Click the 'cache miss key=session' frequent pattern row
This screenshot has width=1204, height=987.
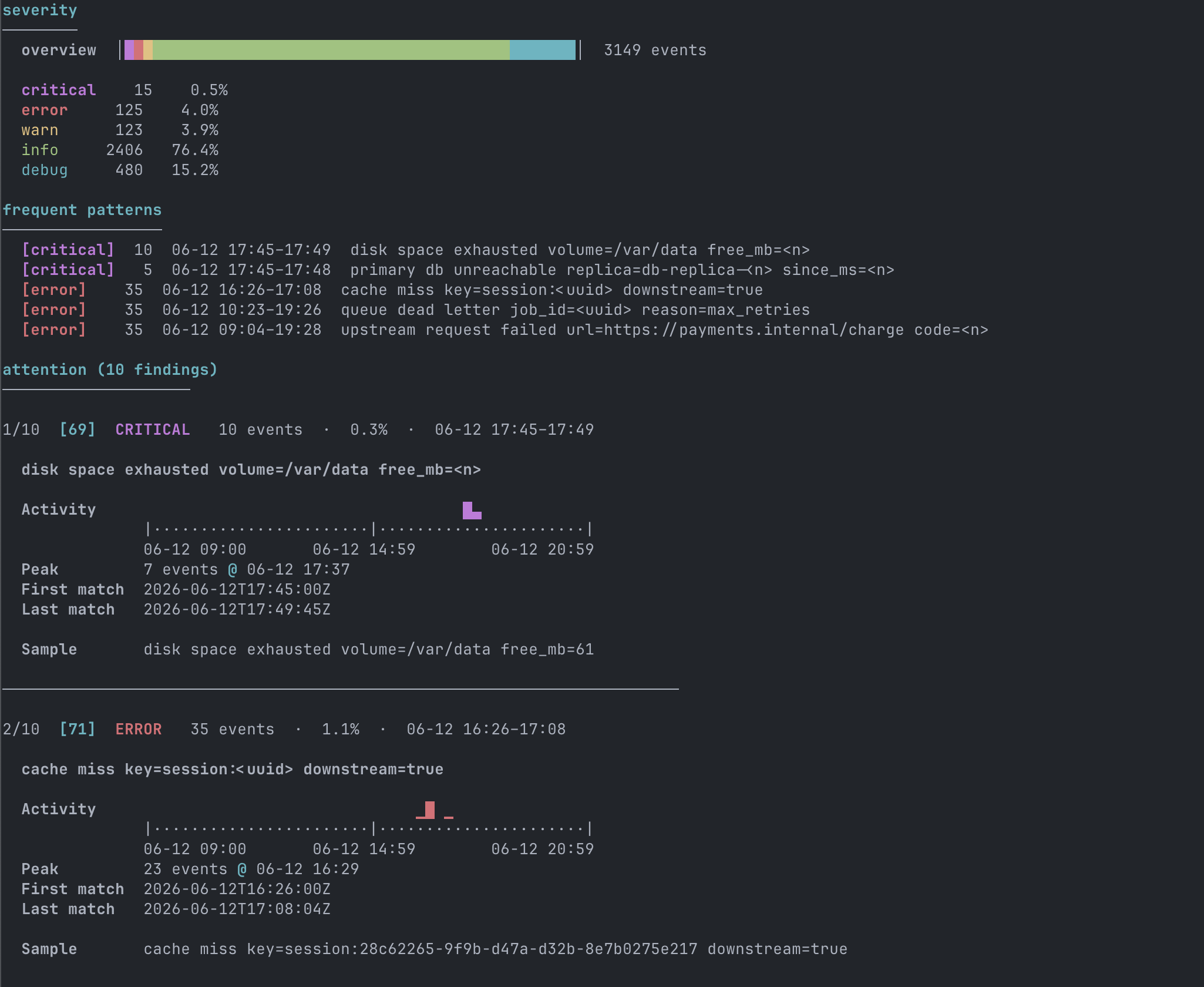pos(392,290)
